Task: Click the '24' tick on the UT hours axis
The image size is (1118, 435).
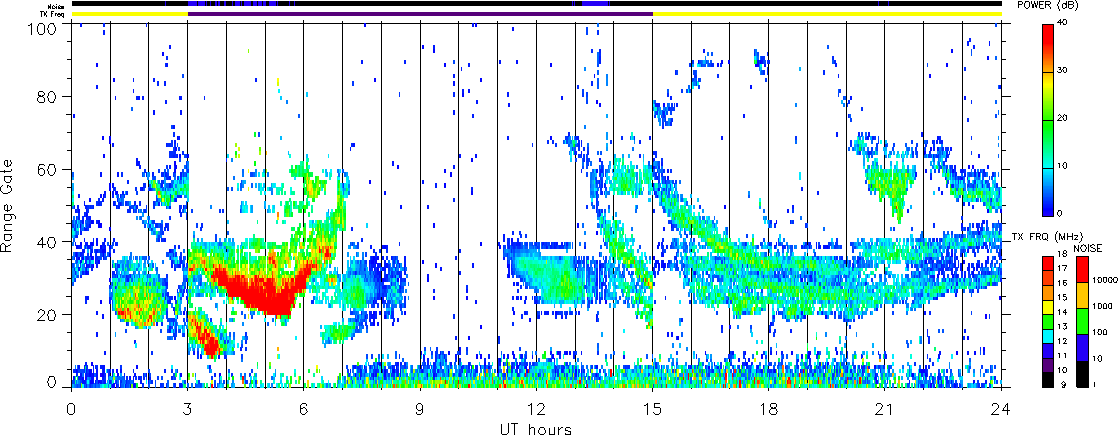Action: (1001, 409)
